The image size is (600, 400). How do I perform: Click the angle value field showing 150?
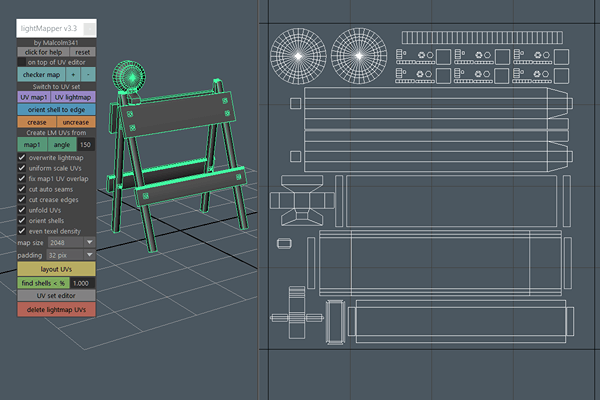click(87, 145)
